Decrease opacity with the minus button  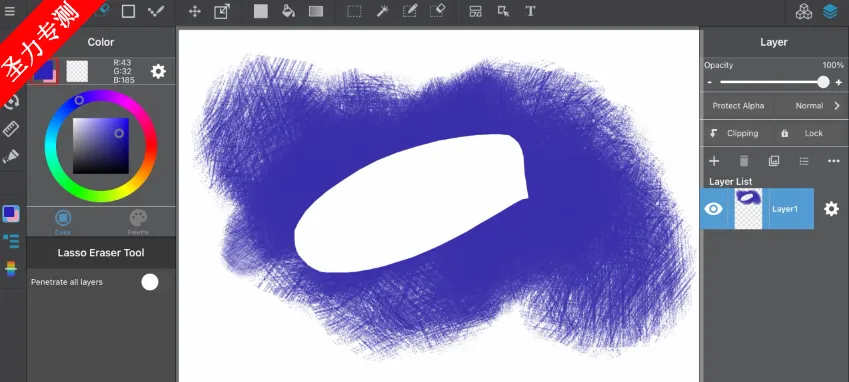[709, 82]
